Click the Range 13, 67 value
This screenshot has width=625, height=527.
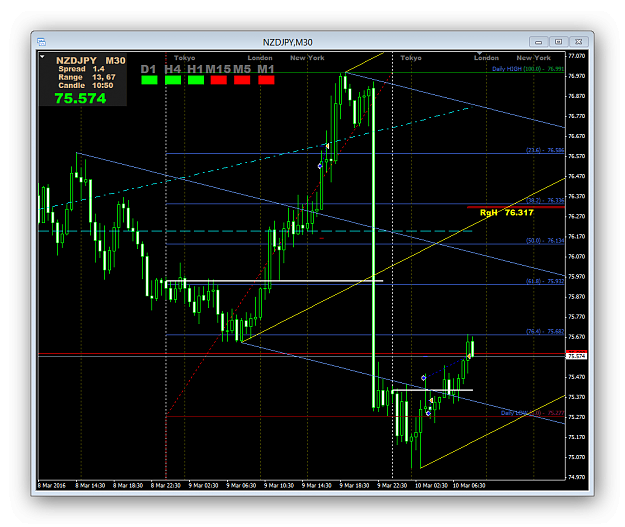tap(104, 77)
